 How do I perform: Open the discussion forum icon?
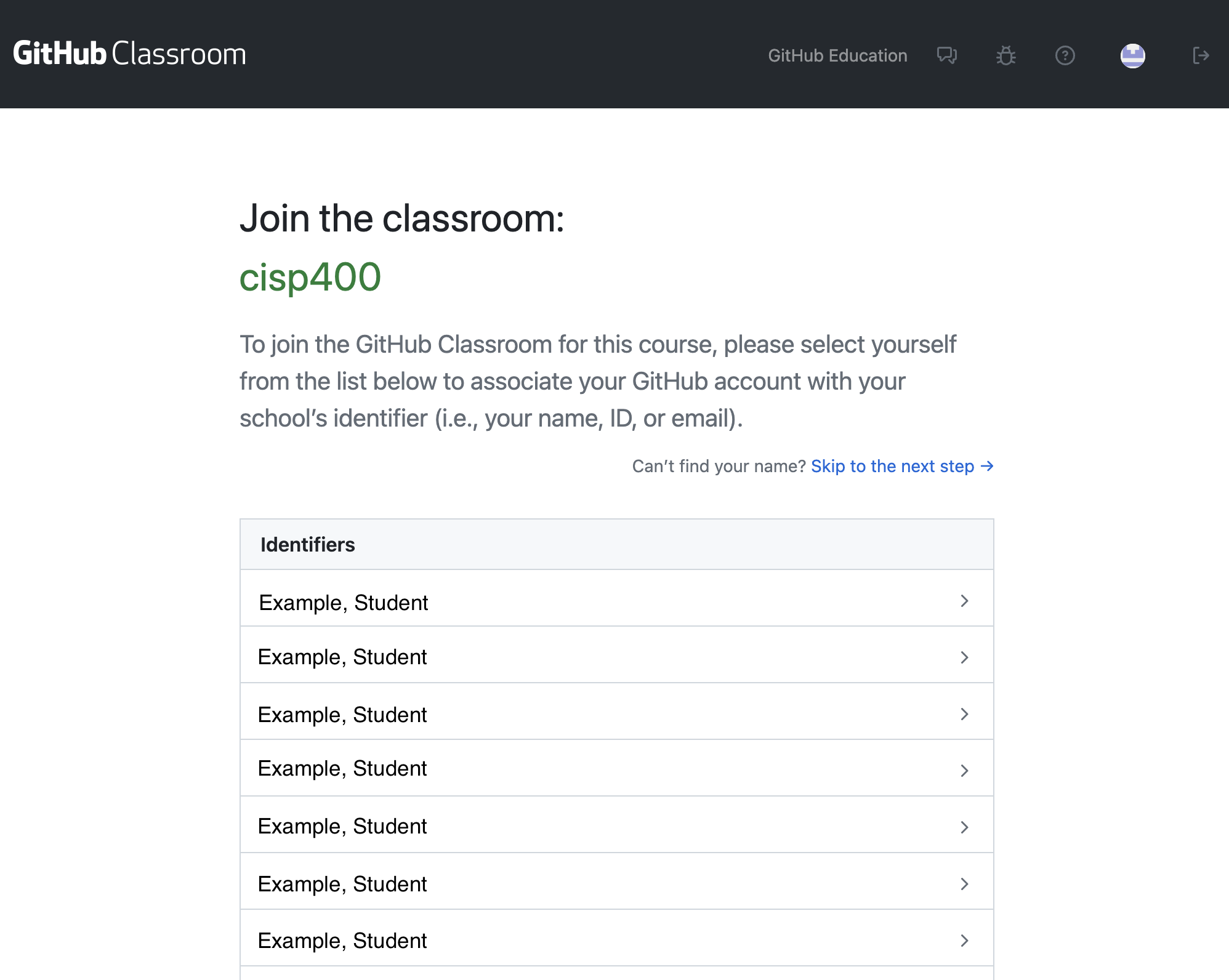946,55
